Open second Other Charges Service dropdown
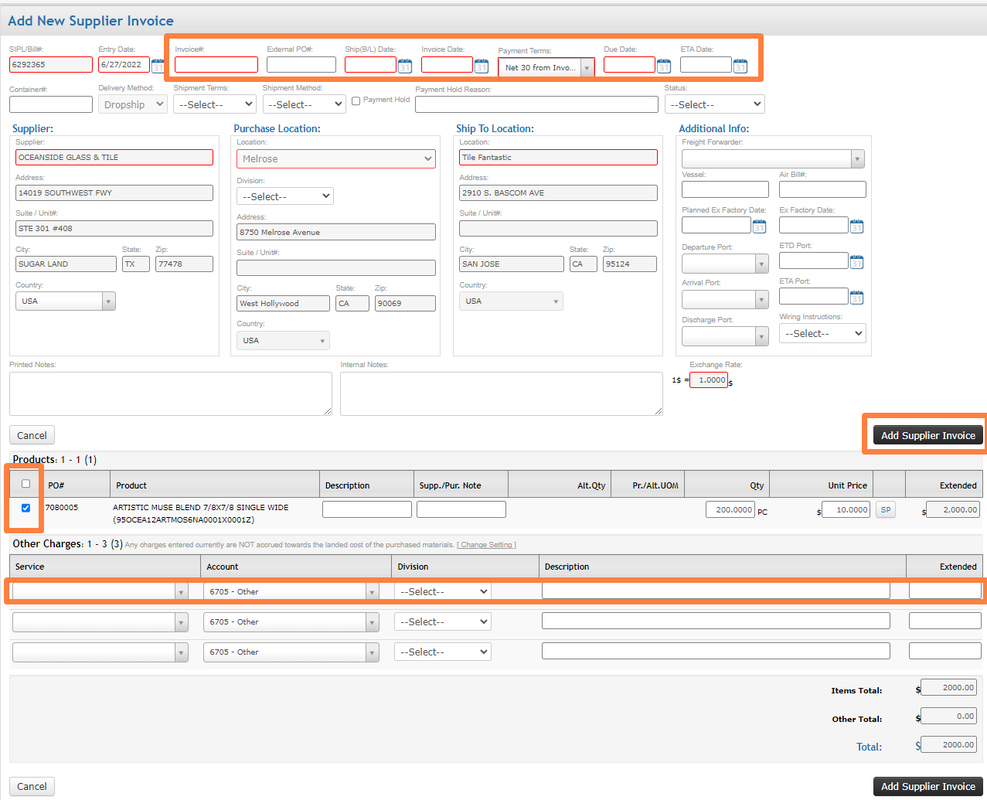The height and width of the screenshot is (800, 987). point(100,622)
